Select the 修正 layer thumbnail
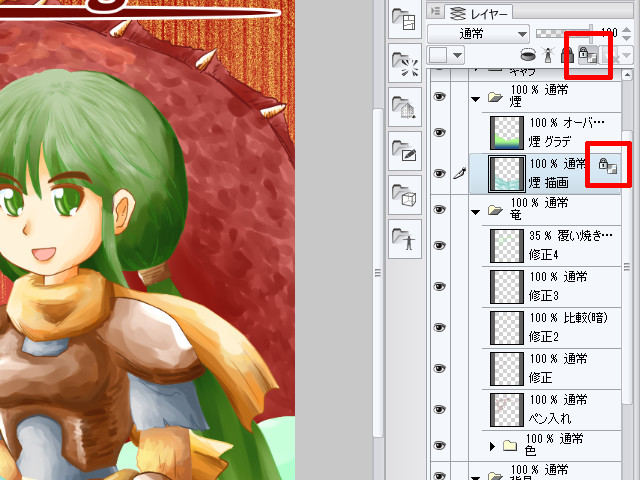The height and width of the screenshot is (480, 640). 507,369
